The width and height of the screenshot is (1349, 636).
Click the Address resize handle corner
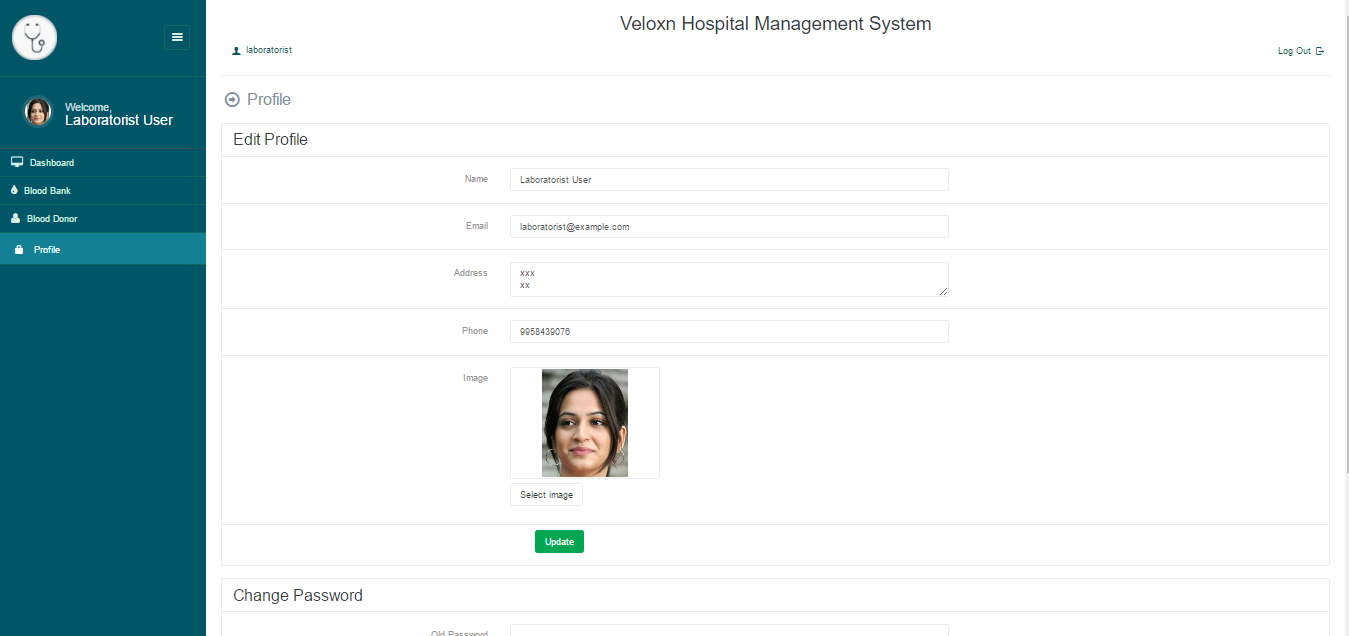943,291
